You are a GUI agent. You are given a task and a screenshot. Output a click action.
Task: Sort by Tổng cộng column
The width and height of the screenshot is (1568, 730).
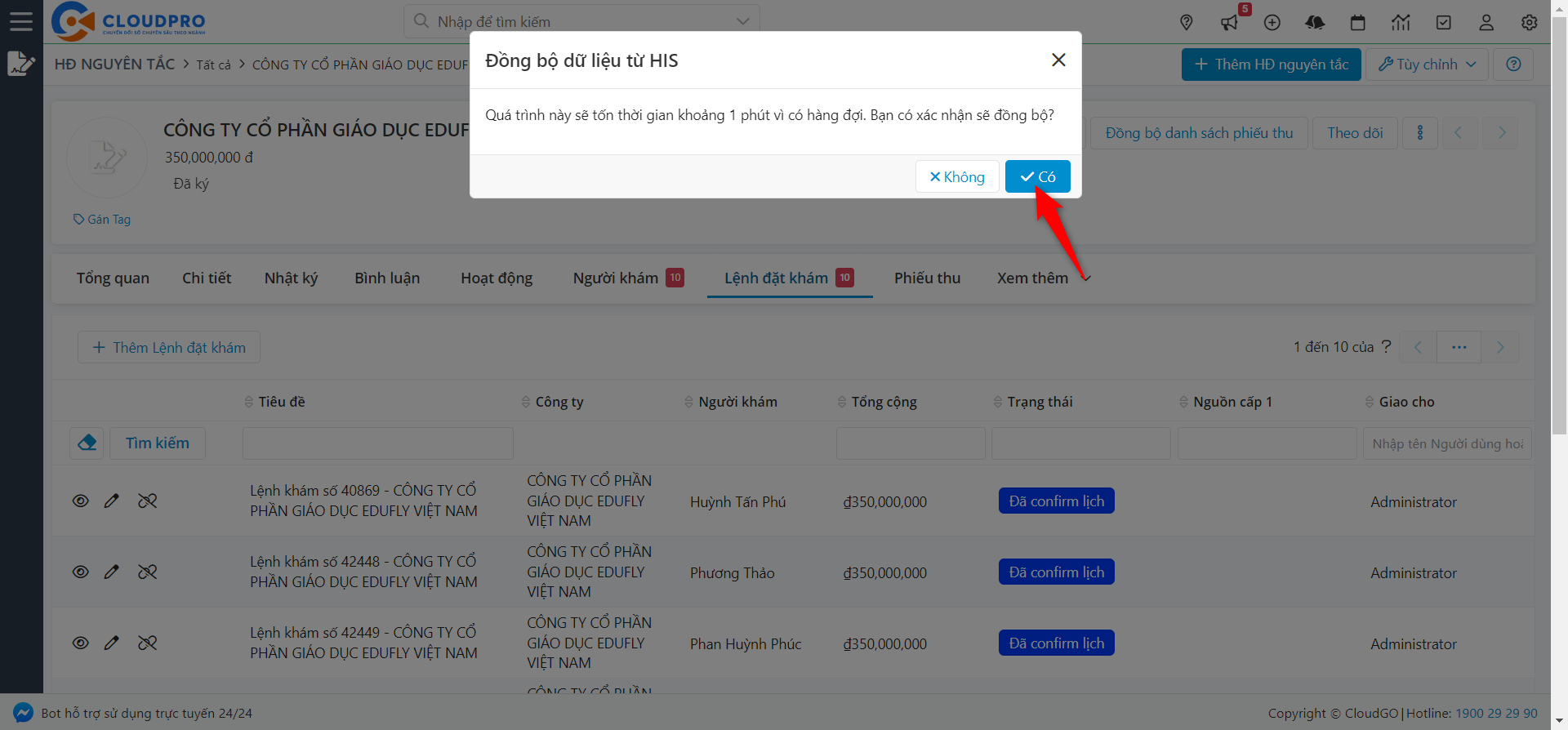click(x=877, y=402)
